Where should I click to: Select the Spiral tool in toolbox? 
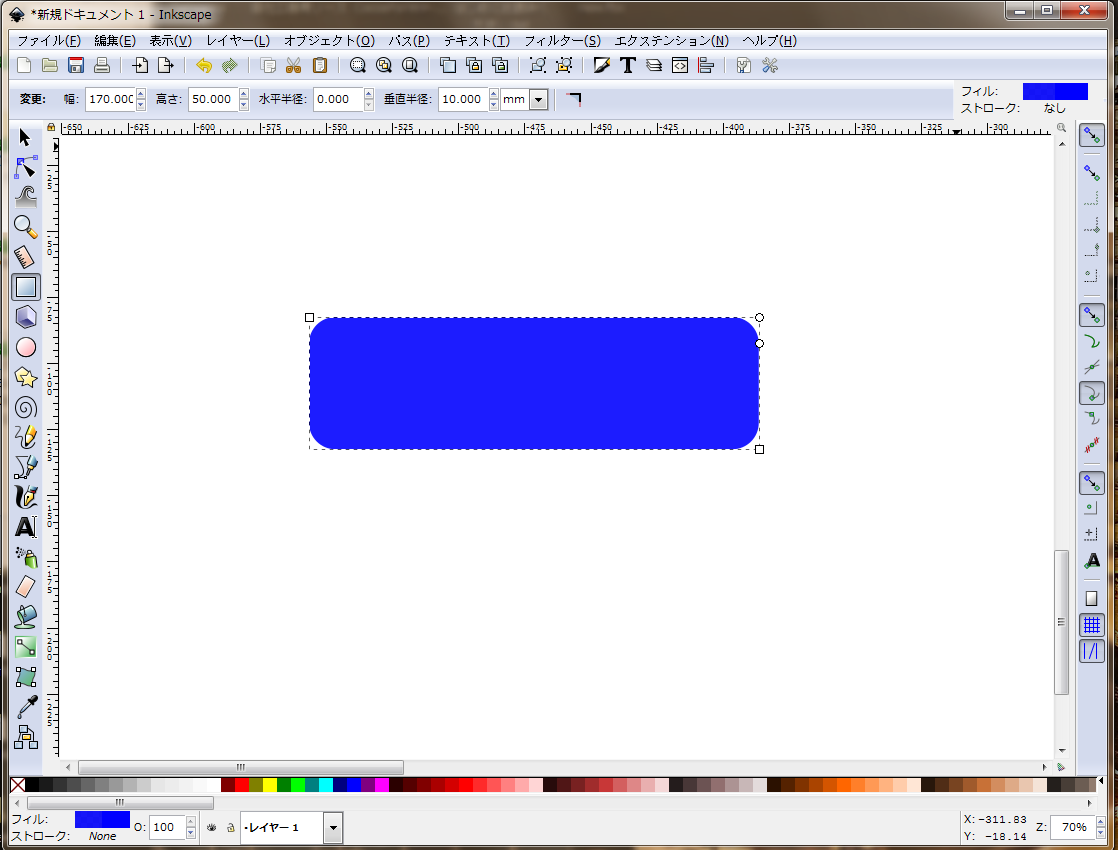[x=26, y=407]
